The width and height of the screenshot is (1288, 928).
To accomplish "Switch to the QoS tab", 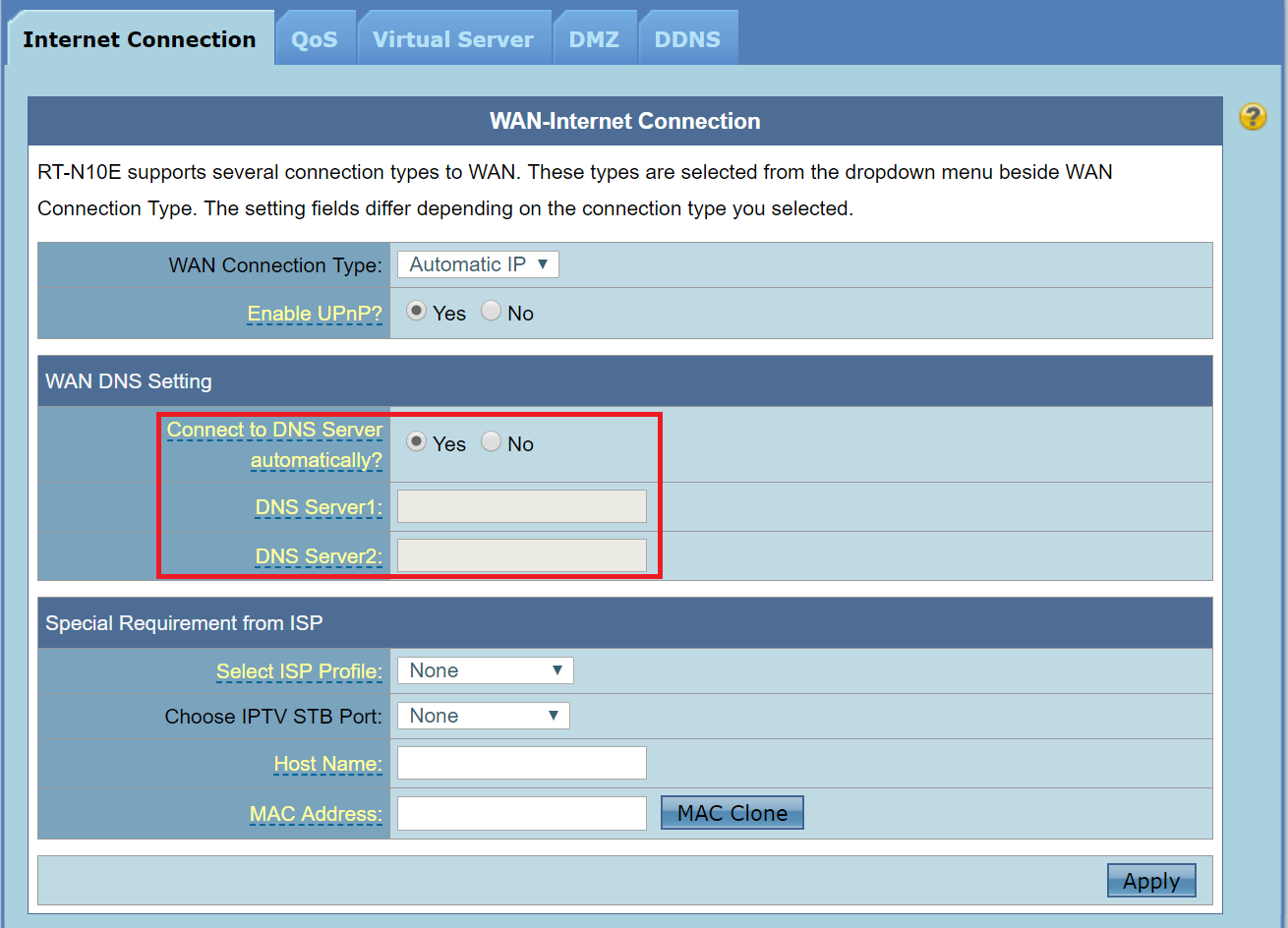I will tap(316, 38).
